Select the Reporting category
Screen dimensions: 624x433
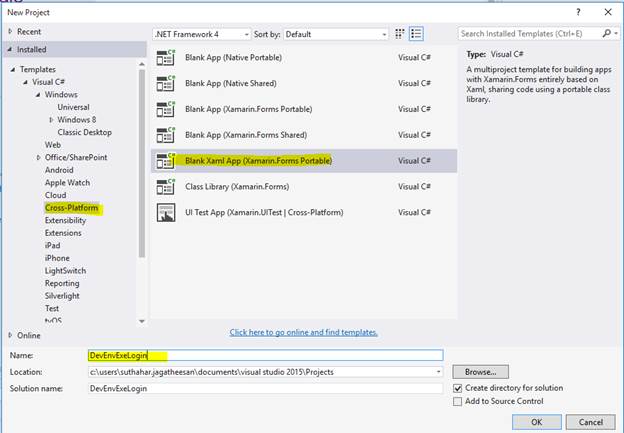[62, 283]
